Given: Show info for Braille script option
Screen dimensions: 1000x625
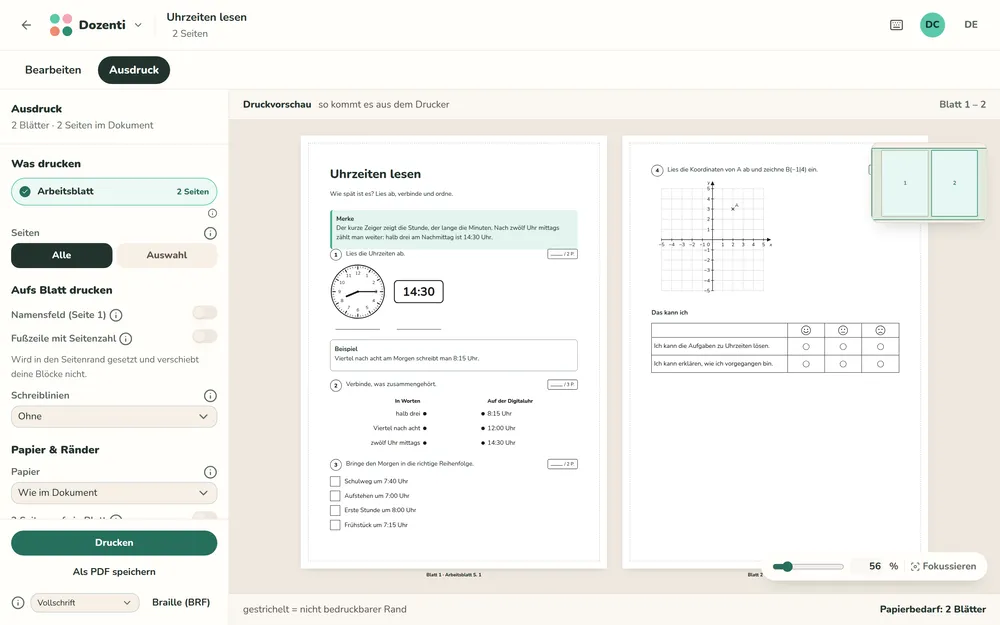Looking at the screenshot, I should tap(18, 603).
